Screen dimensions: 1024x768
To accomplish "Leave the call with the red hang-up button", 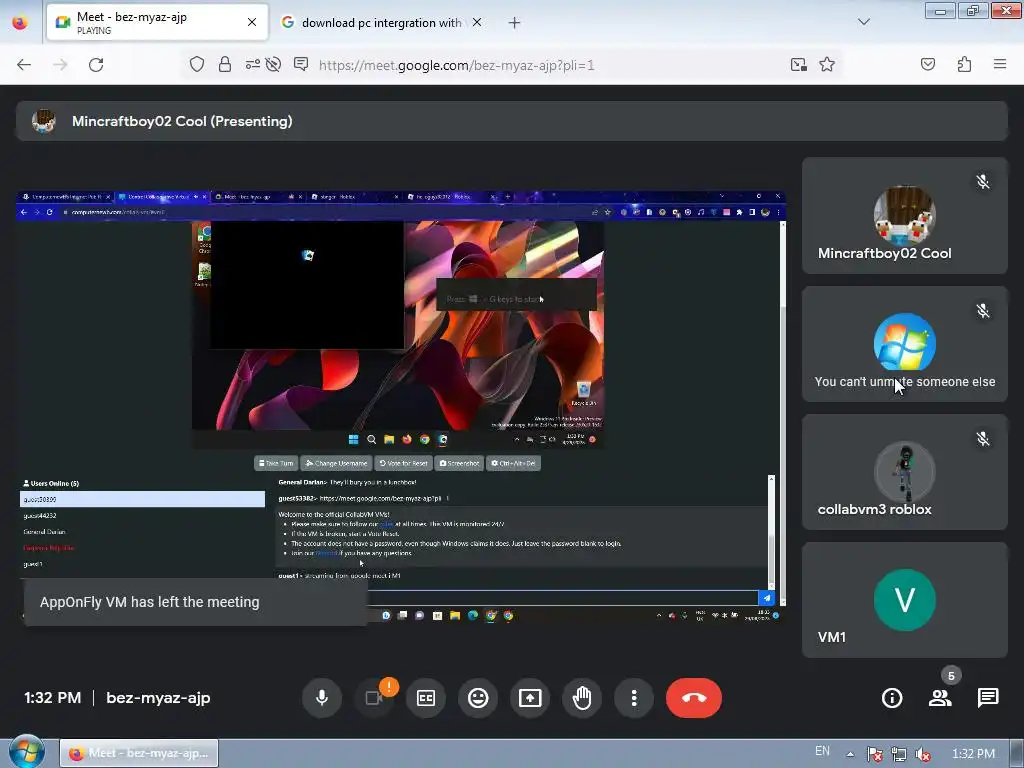I will tap(694, 698).
